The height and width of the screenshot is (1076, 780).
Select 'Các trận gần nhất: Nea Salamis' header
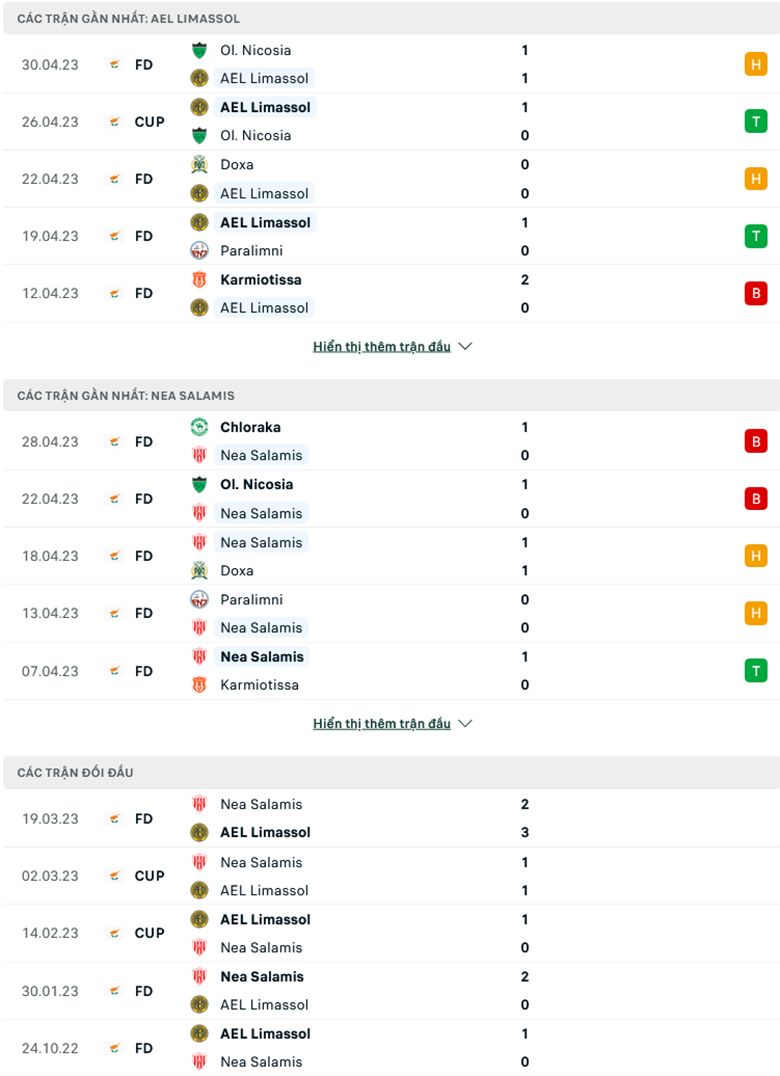(126, 396)
